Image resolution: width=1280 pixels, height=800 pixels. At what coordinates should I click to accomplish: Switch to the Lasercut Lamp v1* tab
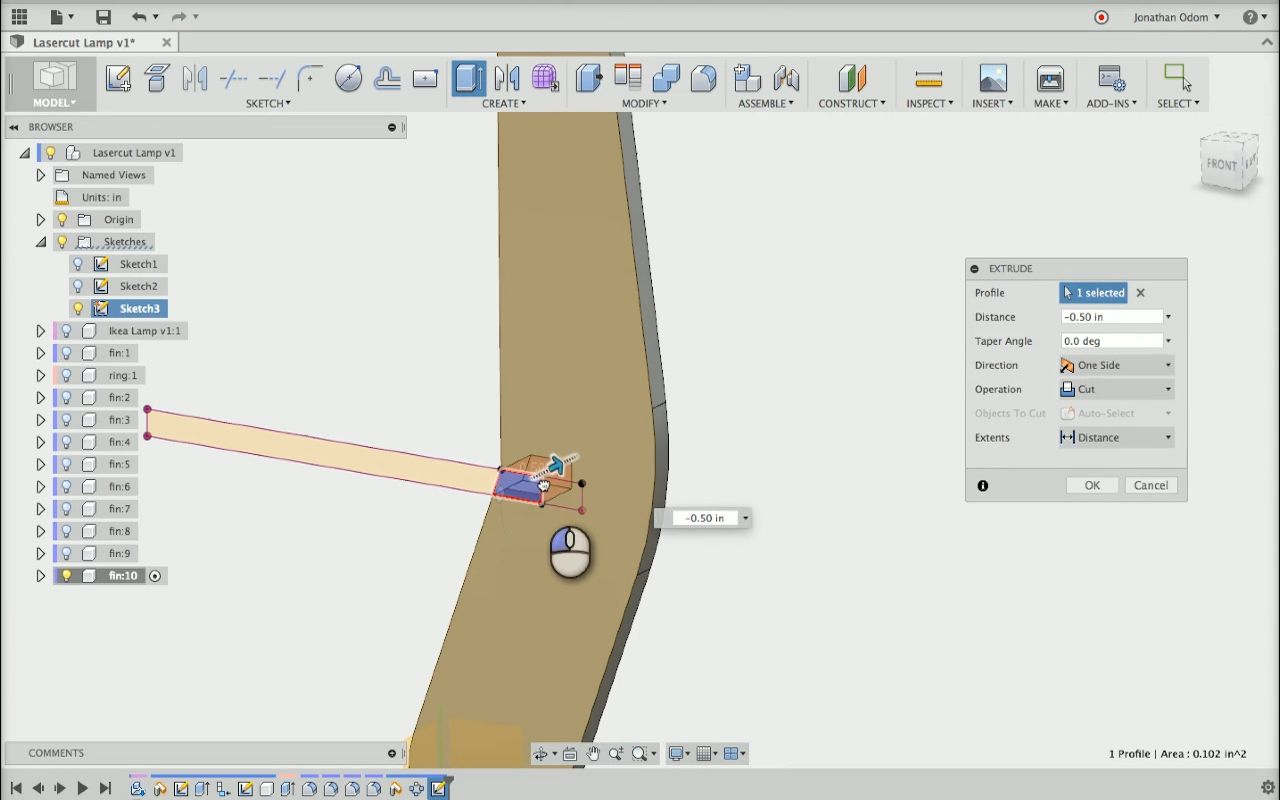coord(84,43)
